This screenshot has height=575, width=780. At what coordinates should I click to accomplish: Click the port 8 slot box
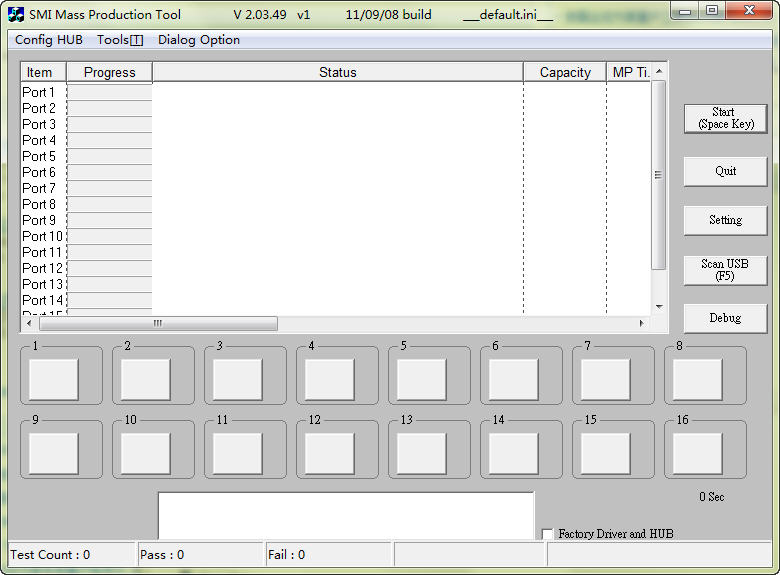click(697, 379)
